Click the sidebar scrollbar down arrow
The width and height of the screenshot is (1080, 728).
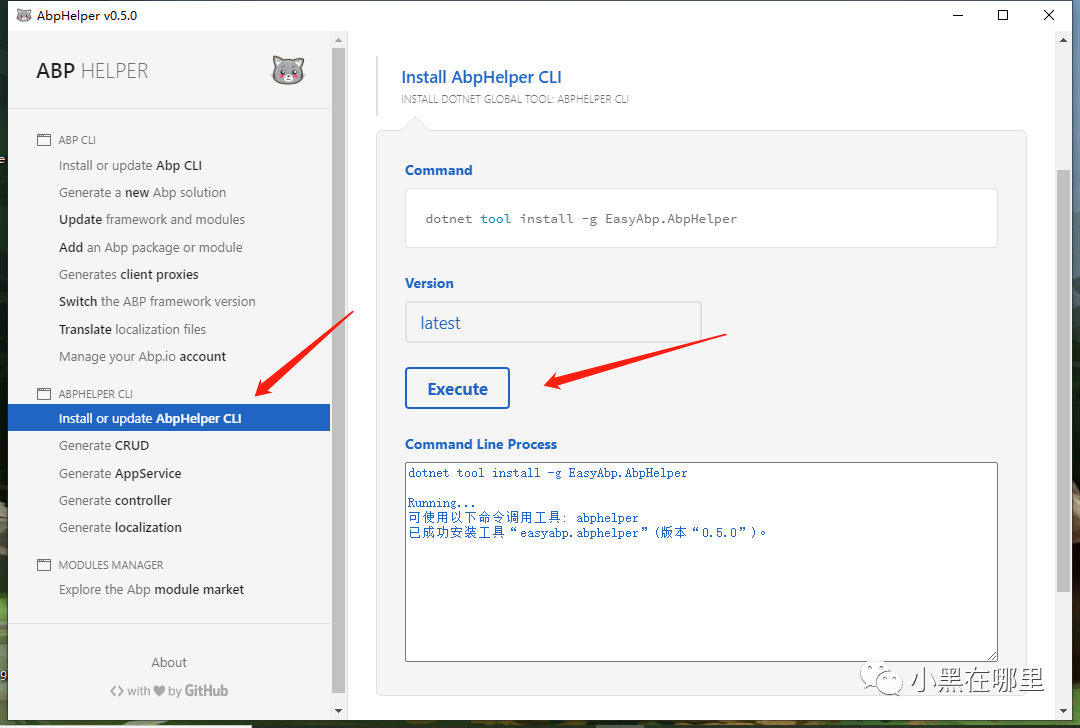(338, 711)
